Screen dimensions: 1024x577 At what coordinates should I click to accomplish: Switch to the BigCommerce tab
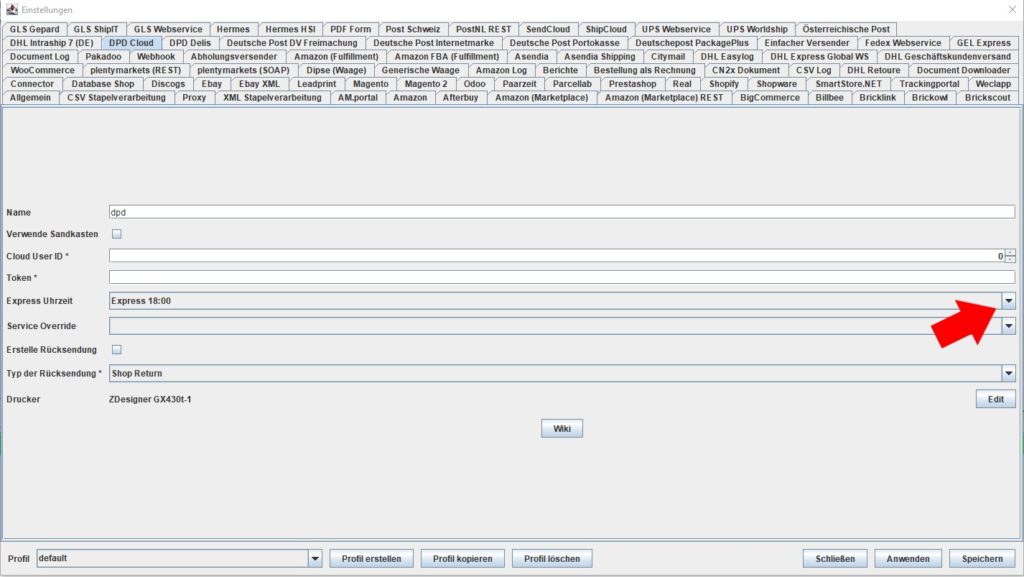(769, 98)
